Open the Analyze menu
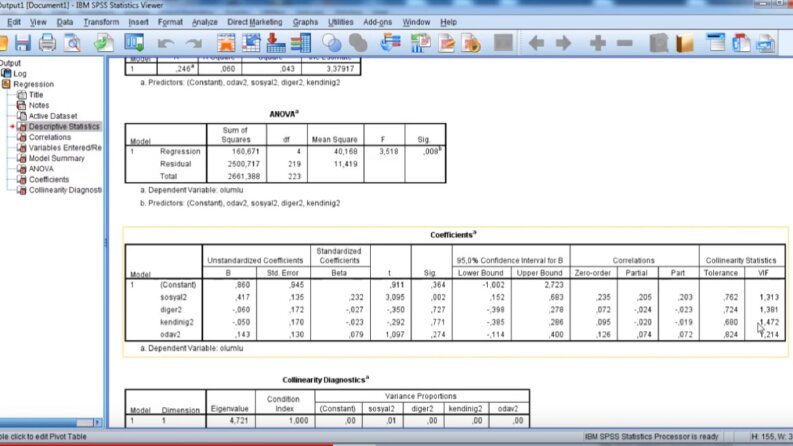This screenshot has height=446, width=793. pyautogui.click(x=204, y=22)
